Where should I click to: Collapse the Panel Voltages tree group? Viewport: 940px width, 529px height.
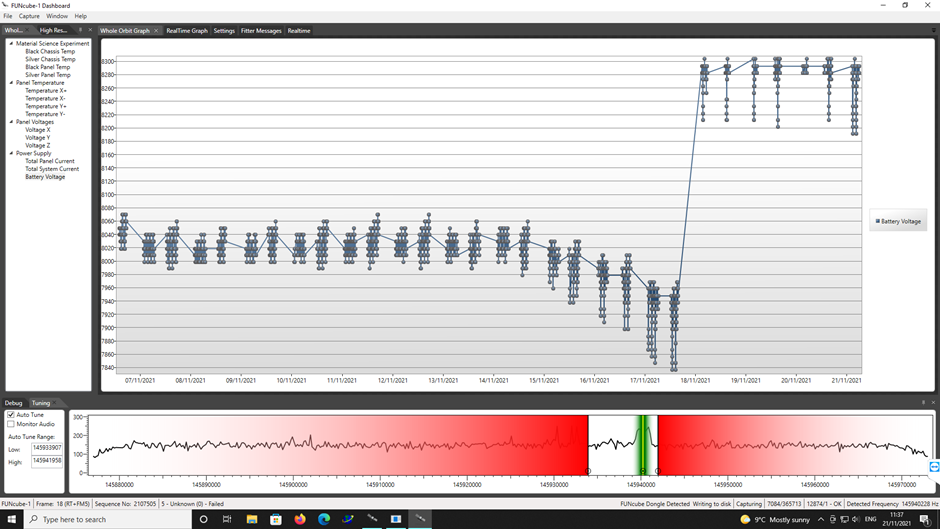(11, 122)
